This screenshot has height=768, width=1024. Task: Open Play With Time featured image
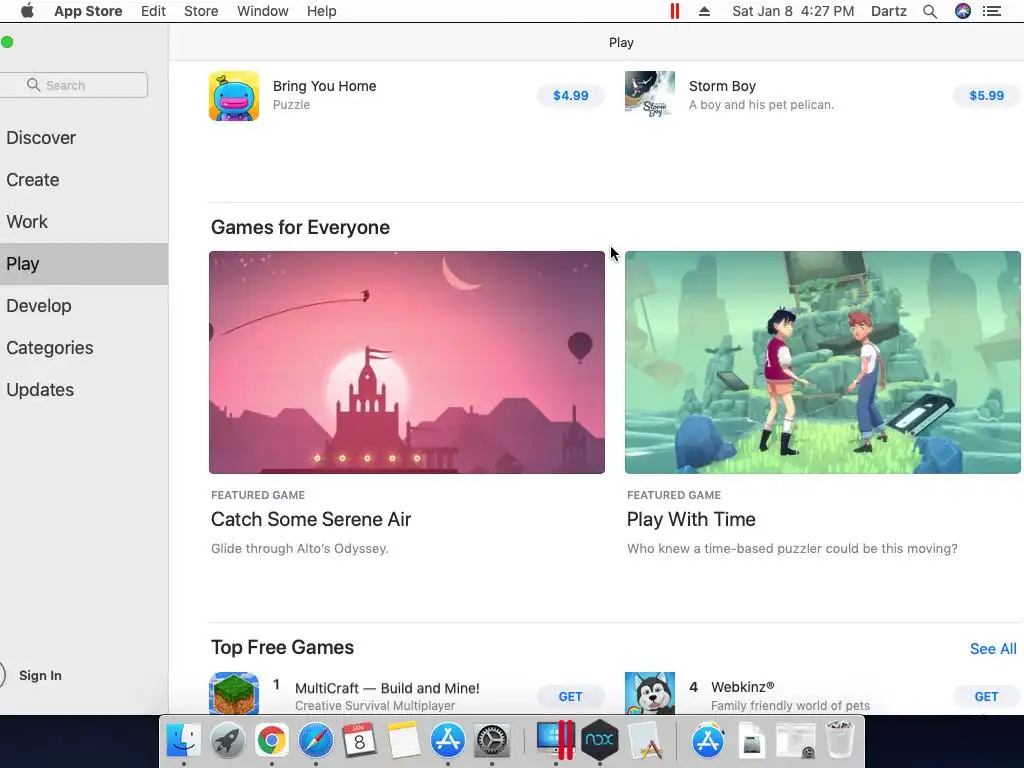(x=823, y=362)
